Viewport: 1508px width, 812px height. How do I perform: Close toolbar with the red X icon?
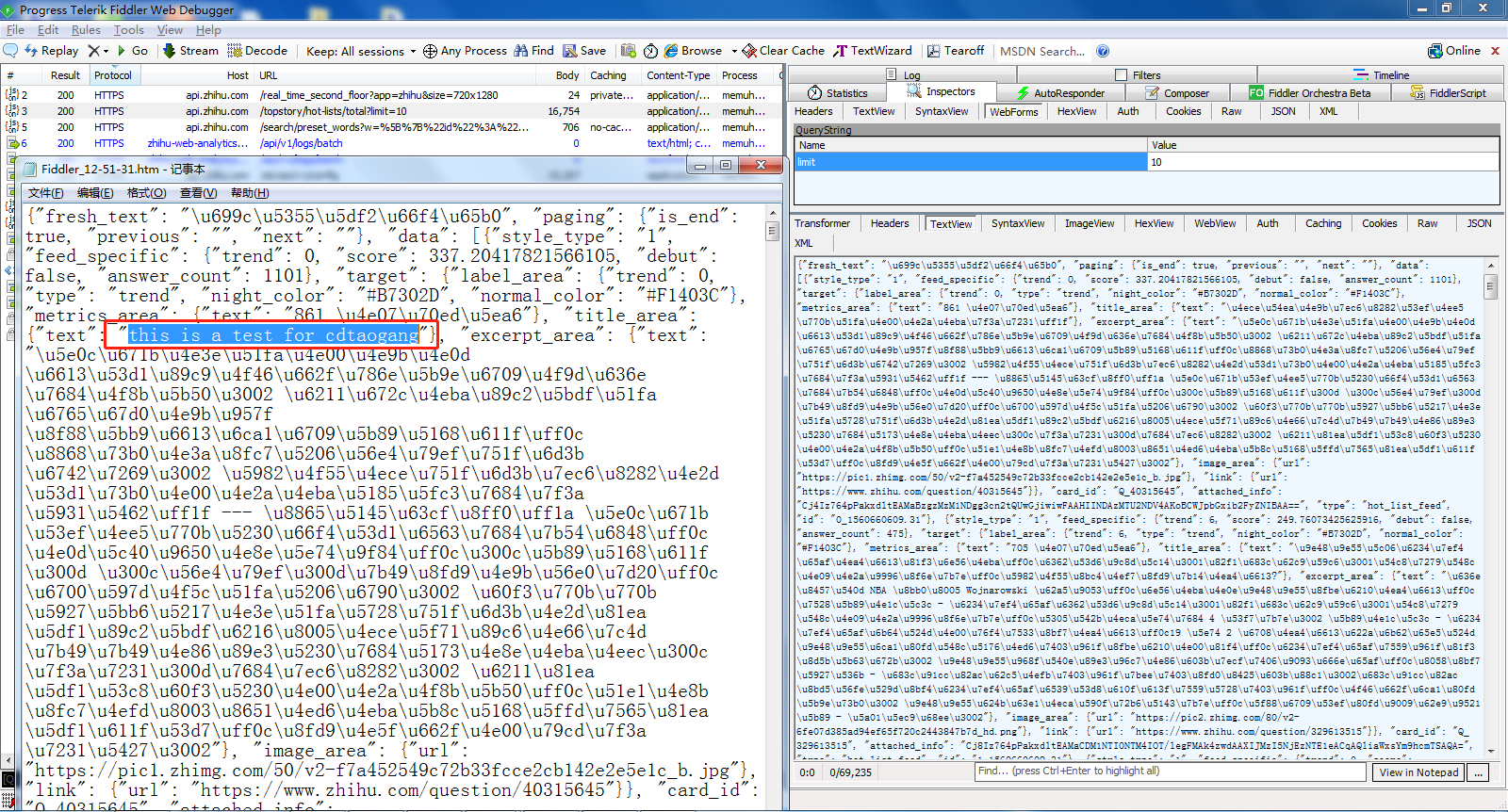click(1495, 51)
